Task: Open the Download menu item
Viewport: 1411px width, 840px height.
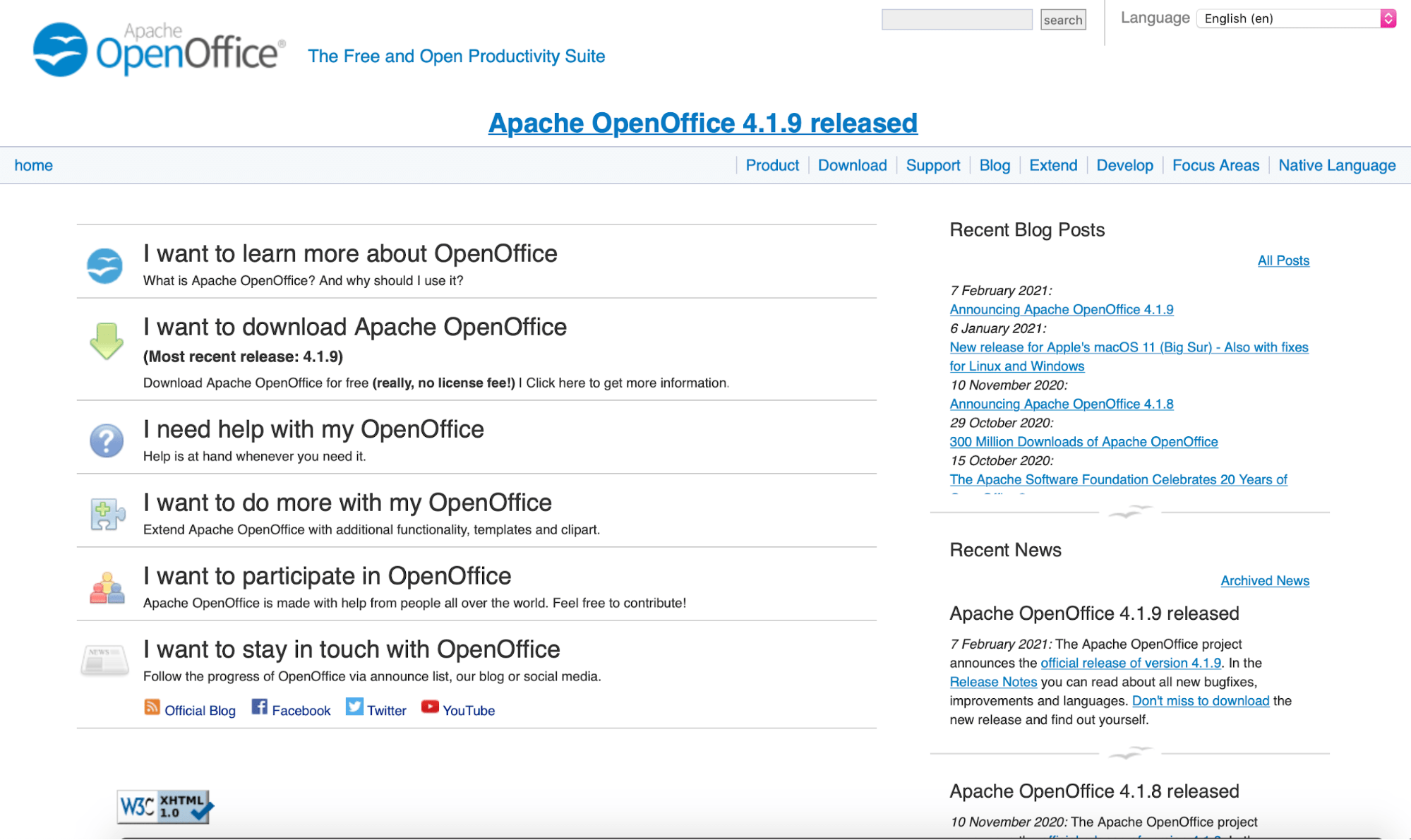Action: 852,165
